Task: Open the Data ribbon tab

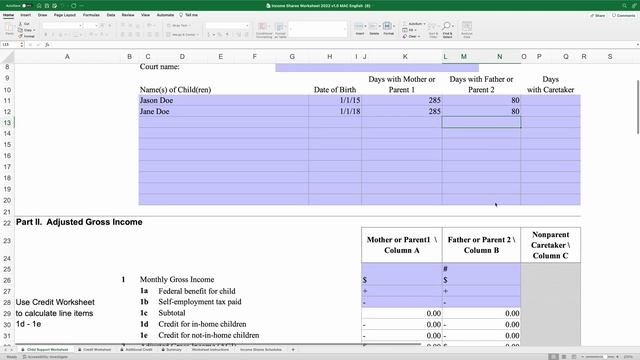Action: (111, 15)
